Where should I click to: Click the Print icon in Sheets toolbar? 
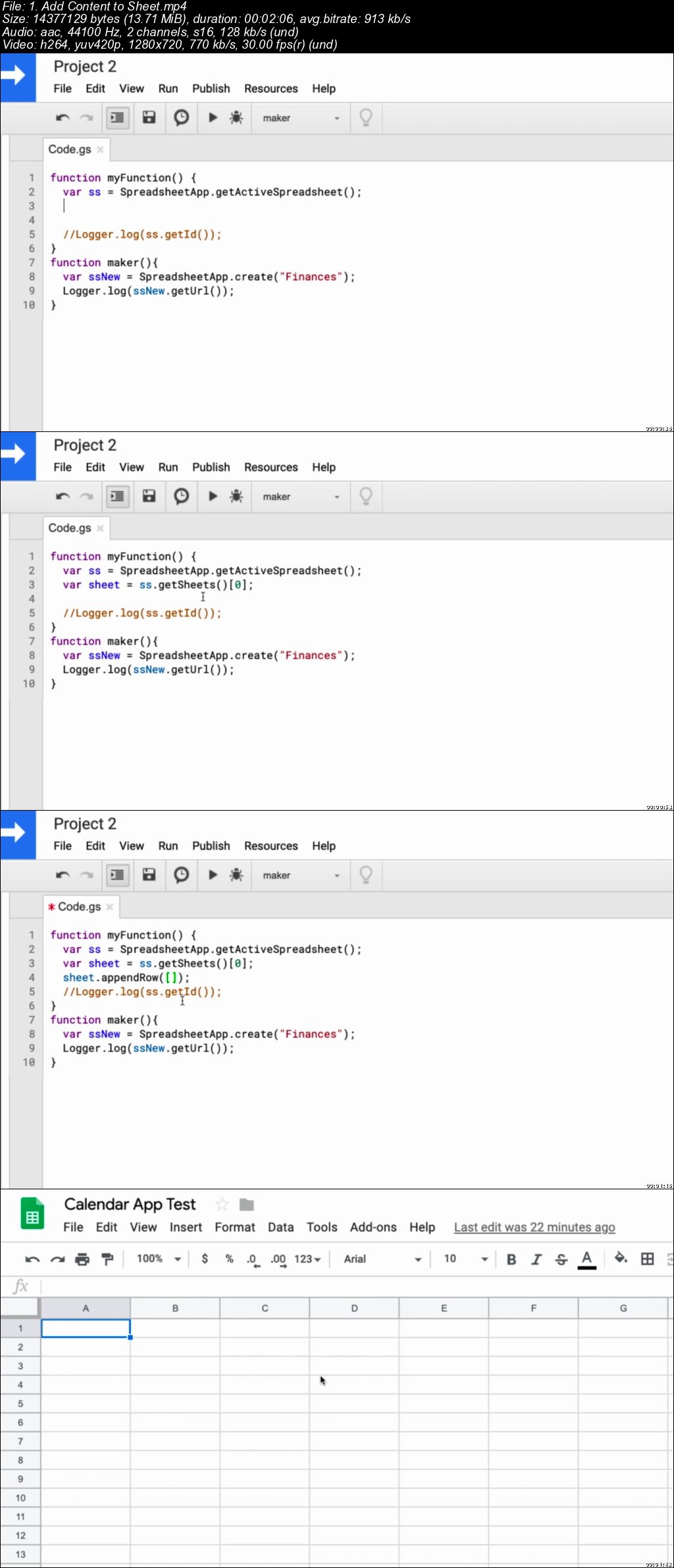coord(82,1259)
